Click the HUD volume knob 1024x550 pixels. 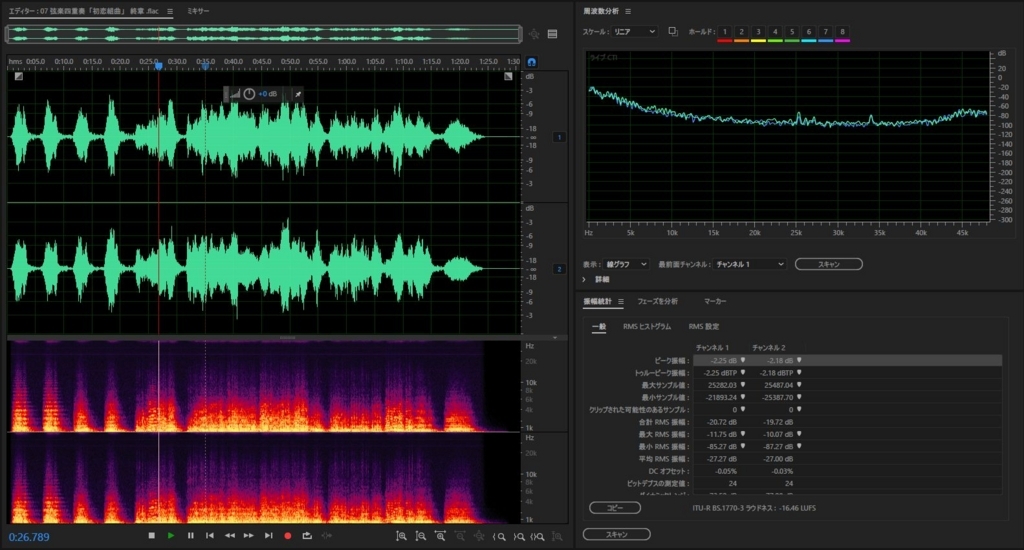pos(249,94)
